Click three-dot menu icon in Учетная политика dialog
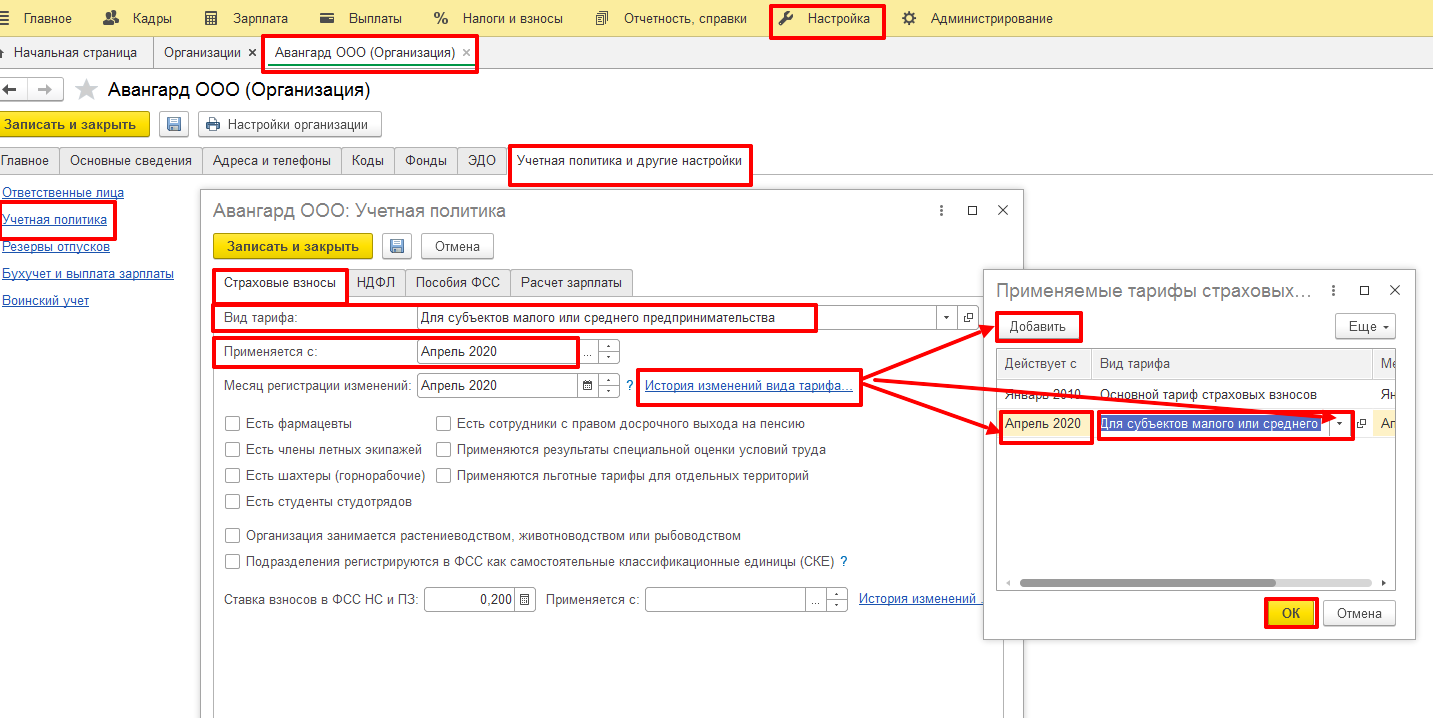Image resolution: width=1433 pixels, height=718 pixels. point(941,211)
